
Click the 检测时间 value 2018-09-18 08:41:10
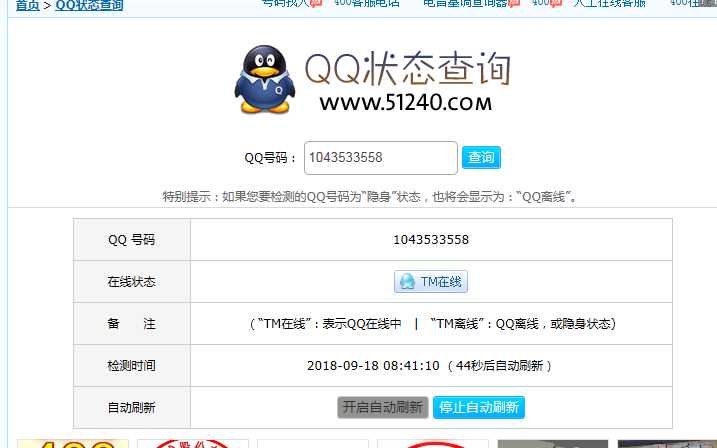point(373,366)
